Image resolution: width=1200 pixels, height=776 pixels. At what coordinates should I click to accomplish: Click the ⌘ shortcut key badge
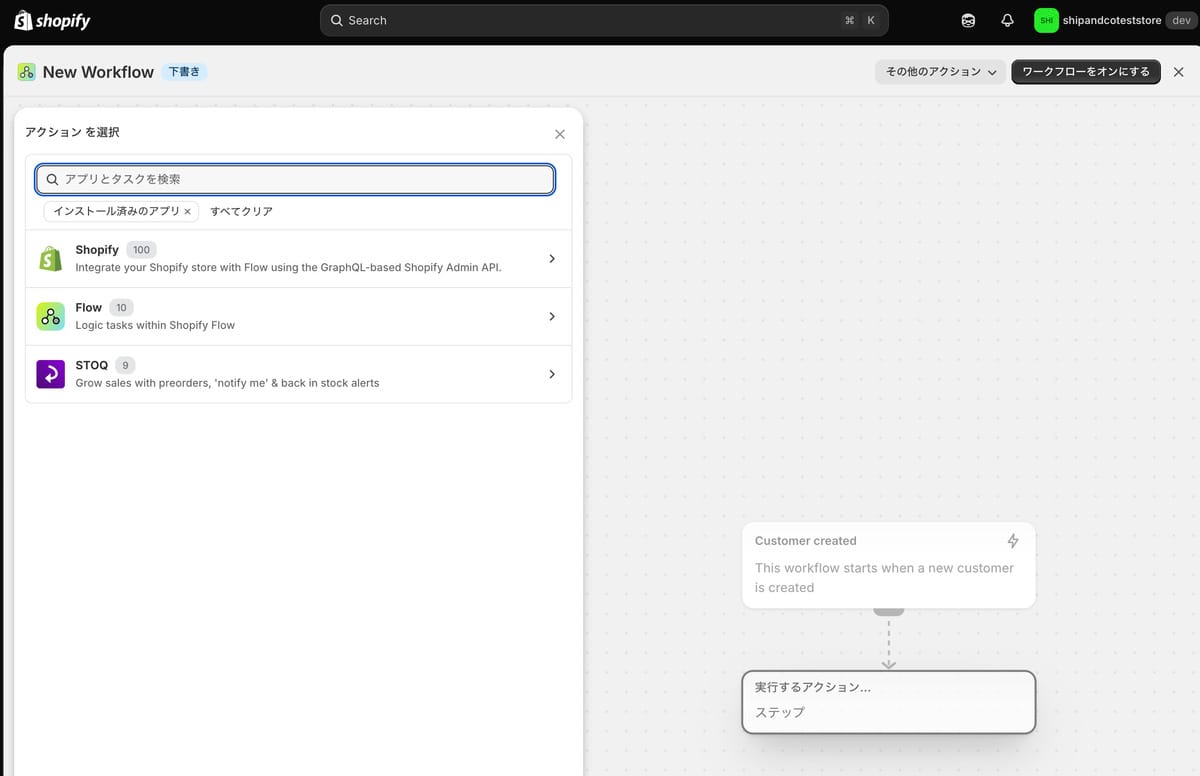tap(849, 20)
